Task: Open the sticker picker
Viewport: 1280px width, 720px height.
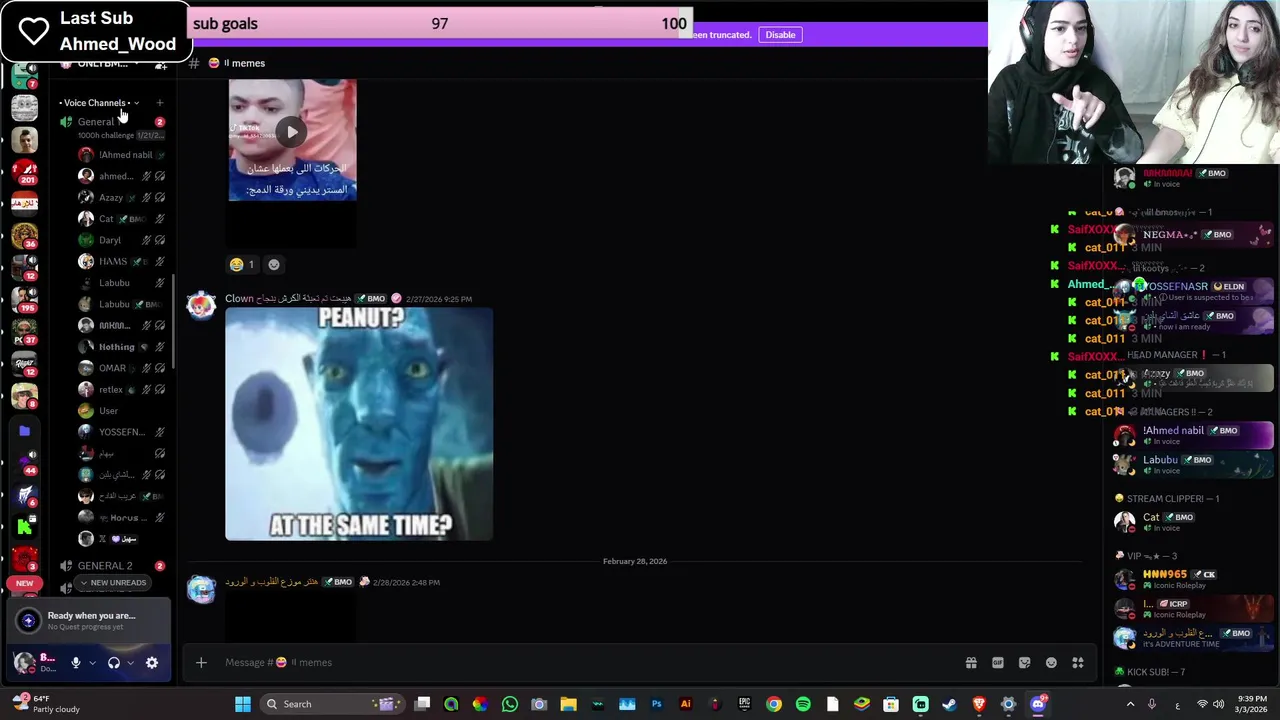Action: click(x=1024, y=662)
